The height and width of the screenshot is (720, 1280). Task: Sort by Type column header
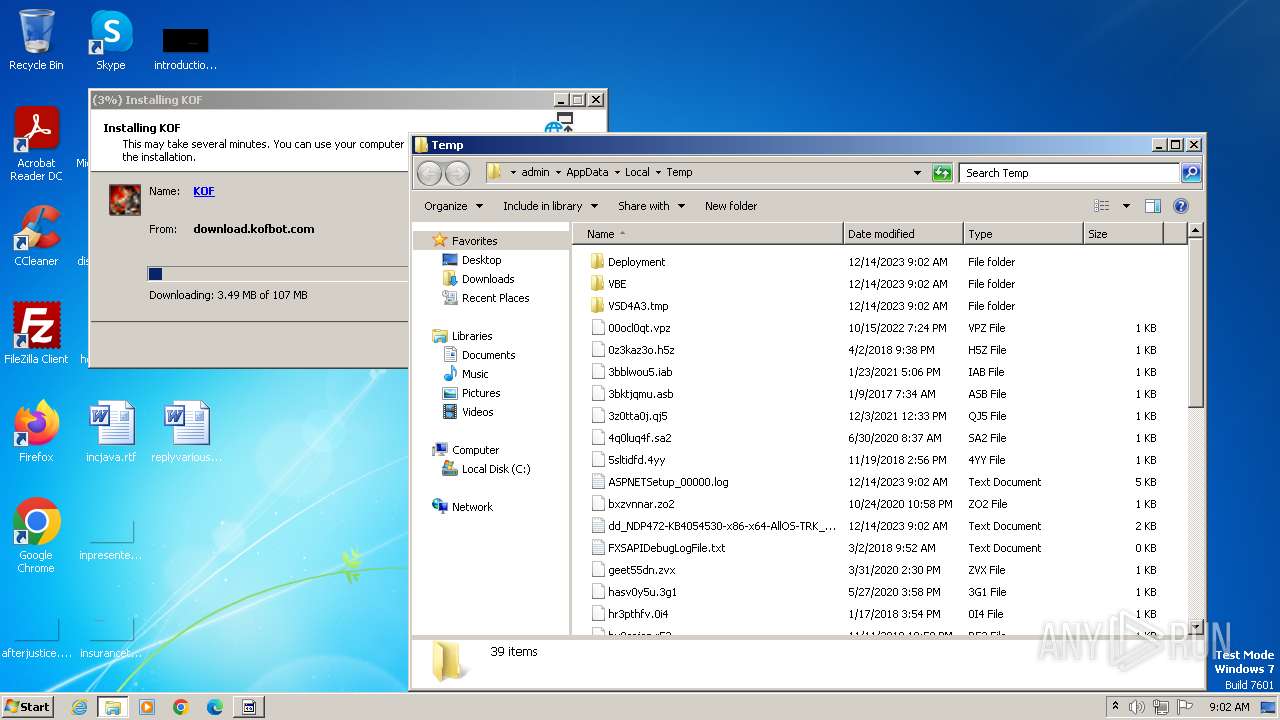(1024, 234)
